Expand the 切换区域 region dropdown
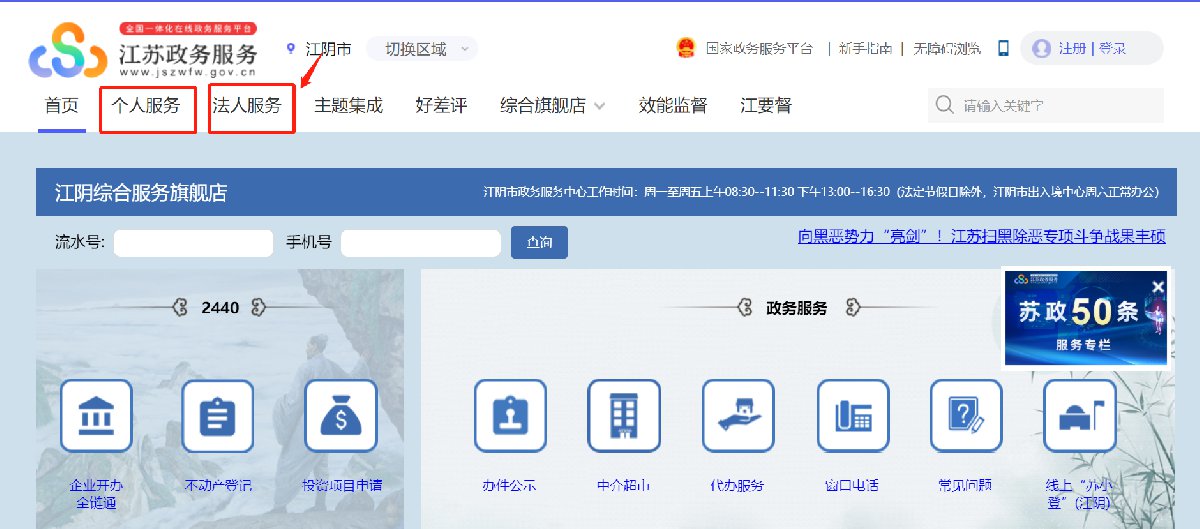Screen dimensions: 1200x529 [x=422, y=48]
